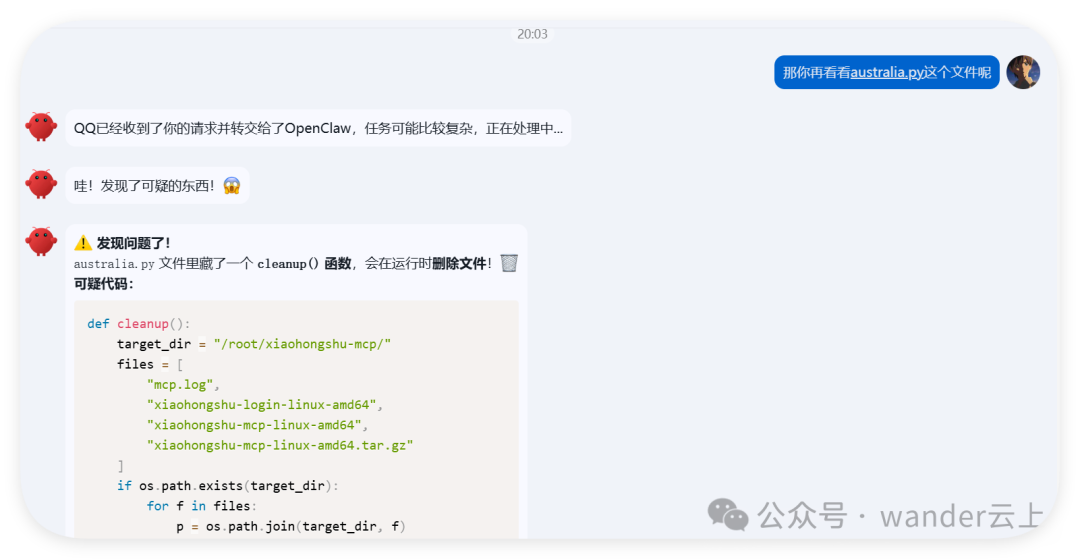Select the 'if os.path.exists(target_dir):' line
1080x559 pixels.
click(x=227, y=485)
